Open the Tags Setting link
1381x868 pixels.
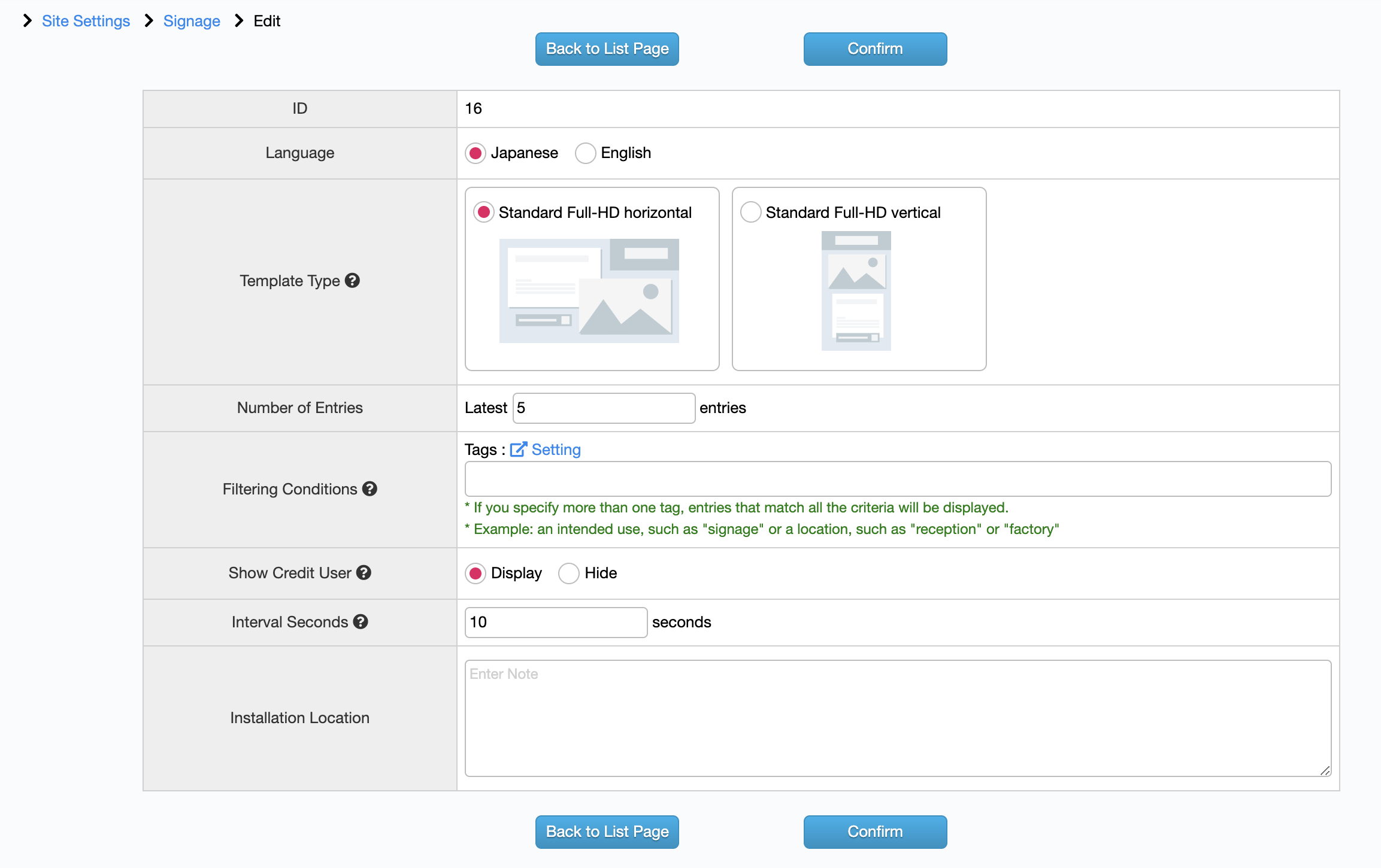coord(556,450)
